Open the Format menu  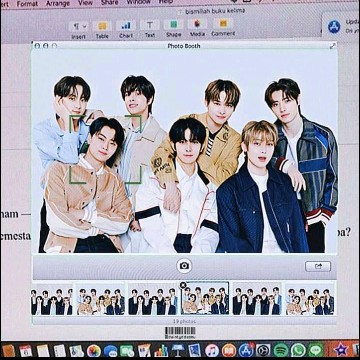(x=27, y=4)
